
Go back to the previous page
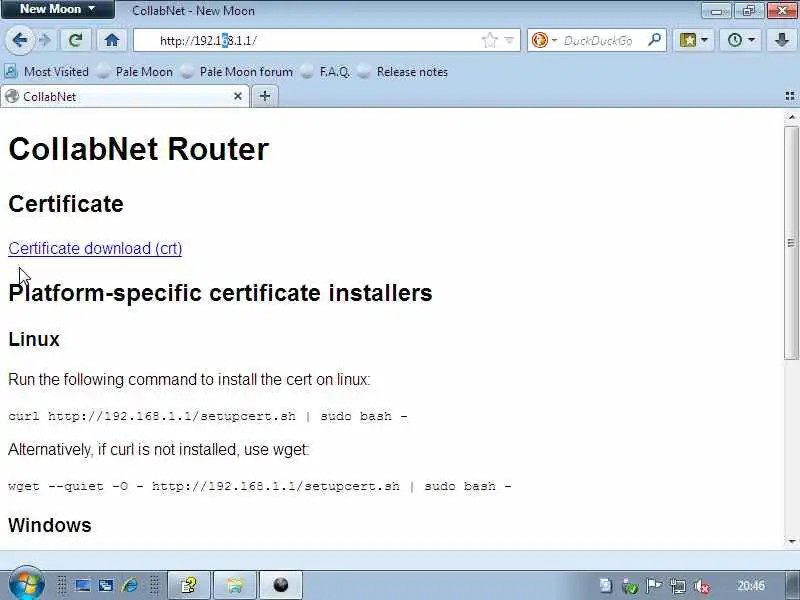pos(20,40)
